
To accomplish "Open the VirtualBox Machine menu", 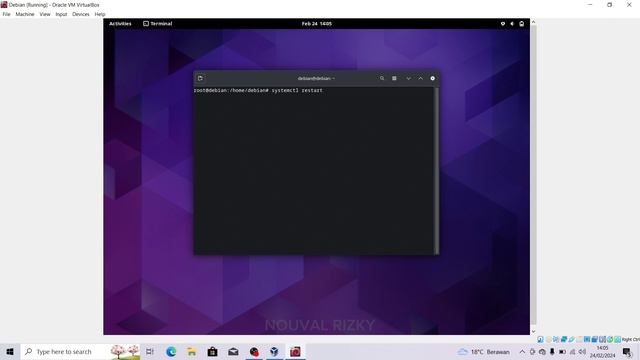I will [25, 14].
